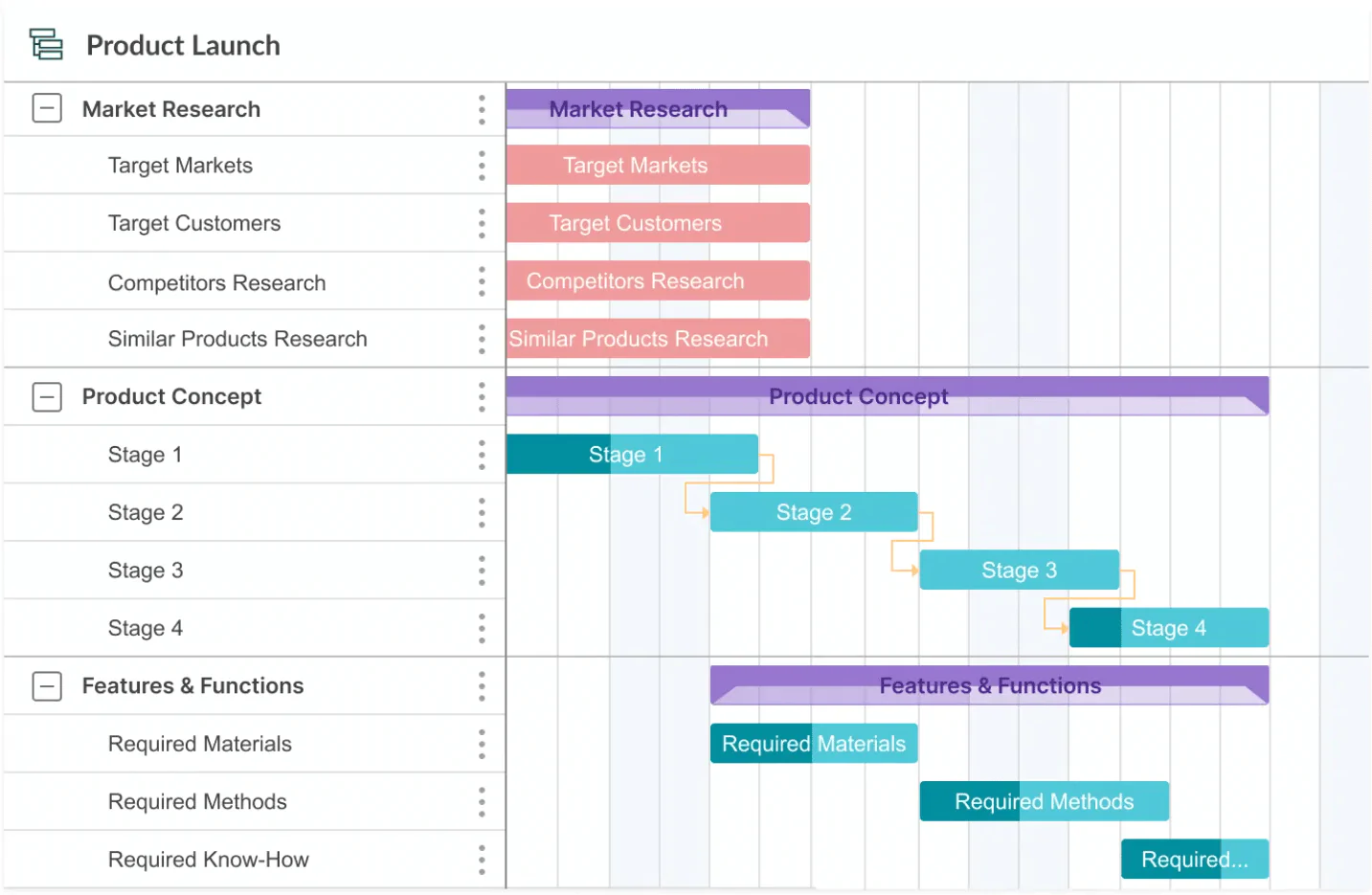Select the Stage 2 bar in the timeline
Image resolution: width=1372 pixels, height=895 pixels.
pyautogui.click(x=813, y=512)
